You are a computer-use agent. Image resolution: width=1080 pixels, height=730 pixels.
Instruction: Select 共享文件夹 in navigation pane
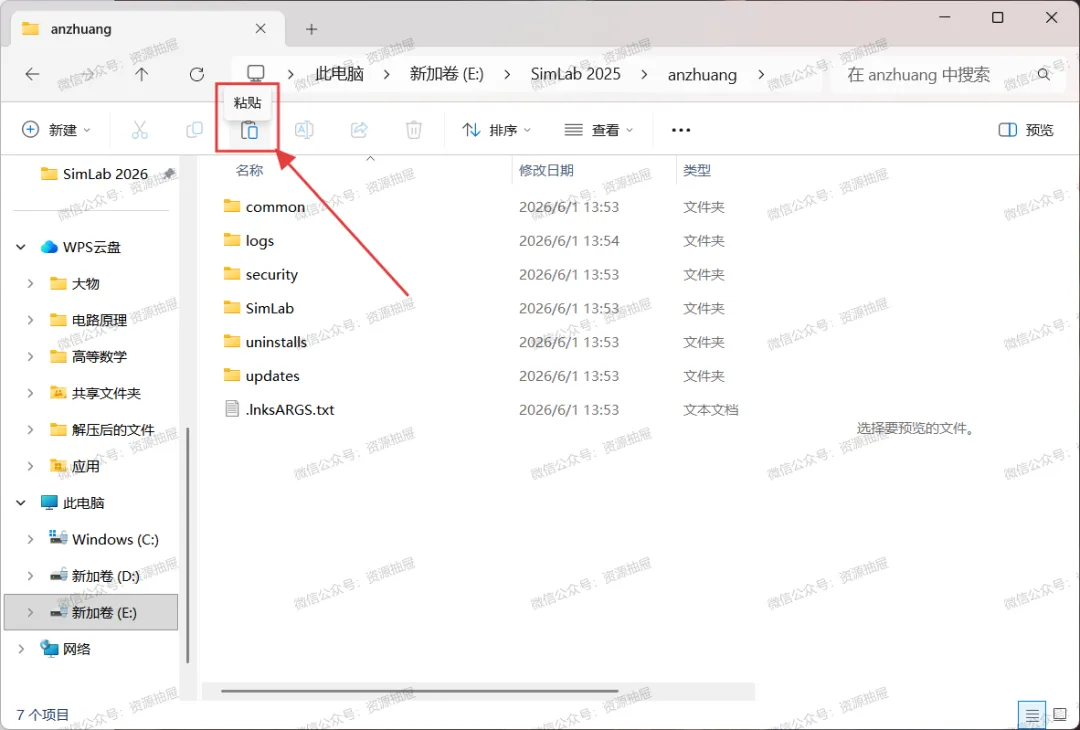click(106, 393)
